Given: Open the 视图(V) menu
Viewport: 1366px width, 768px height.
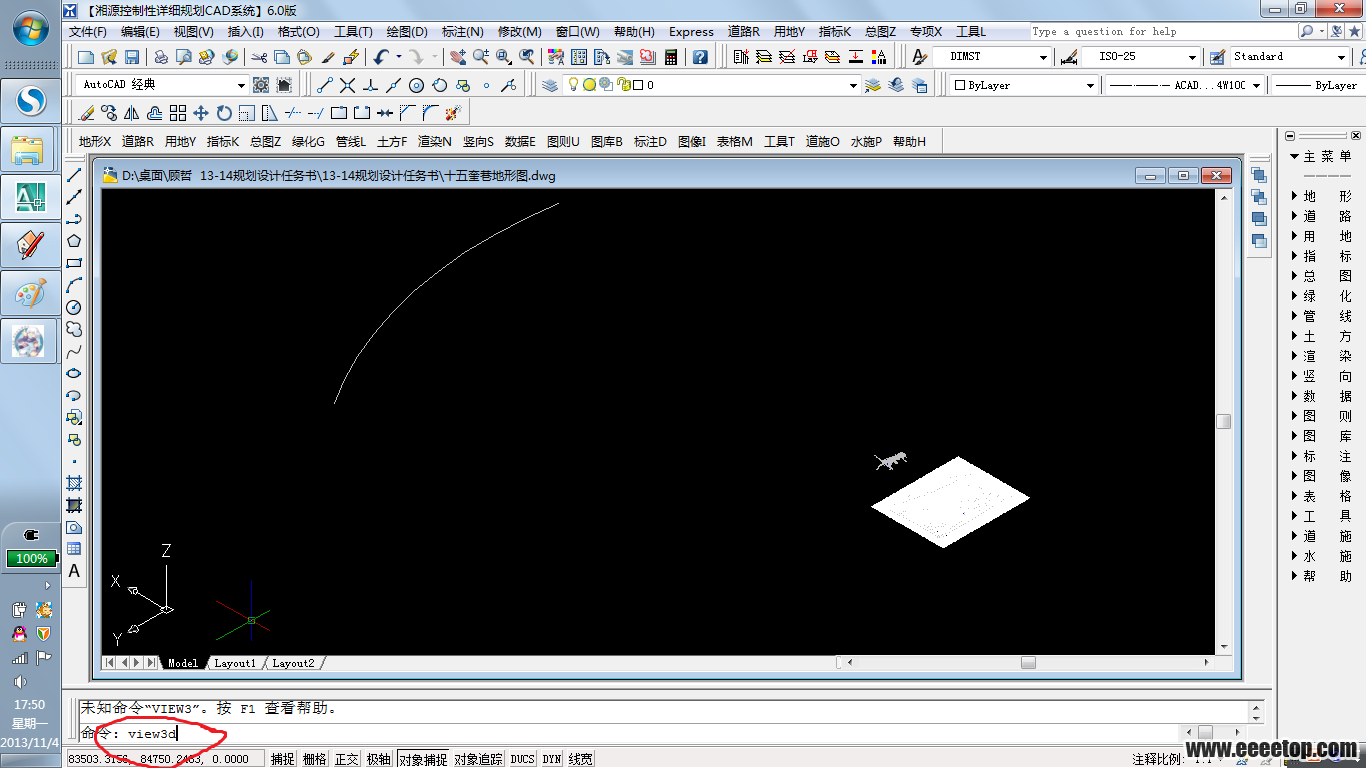Looking at the screenshot, I should click(x=194, y=32).
